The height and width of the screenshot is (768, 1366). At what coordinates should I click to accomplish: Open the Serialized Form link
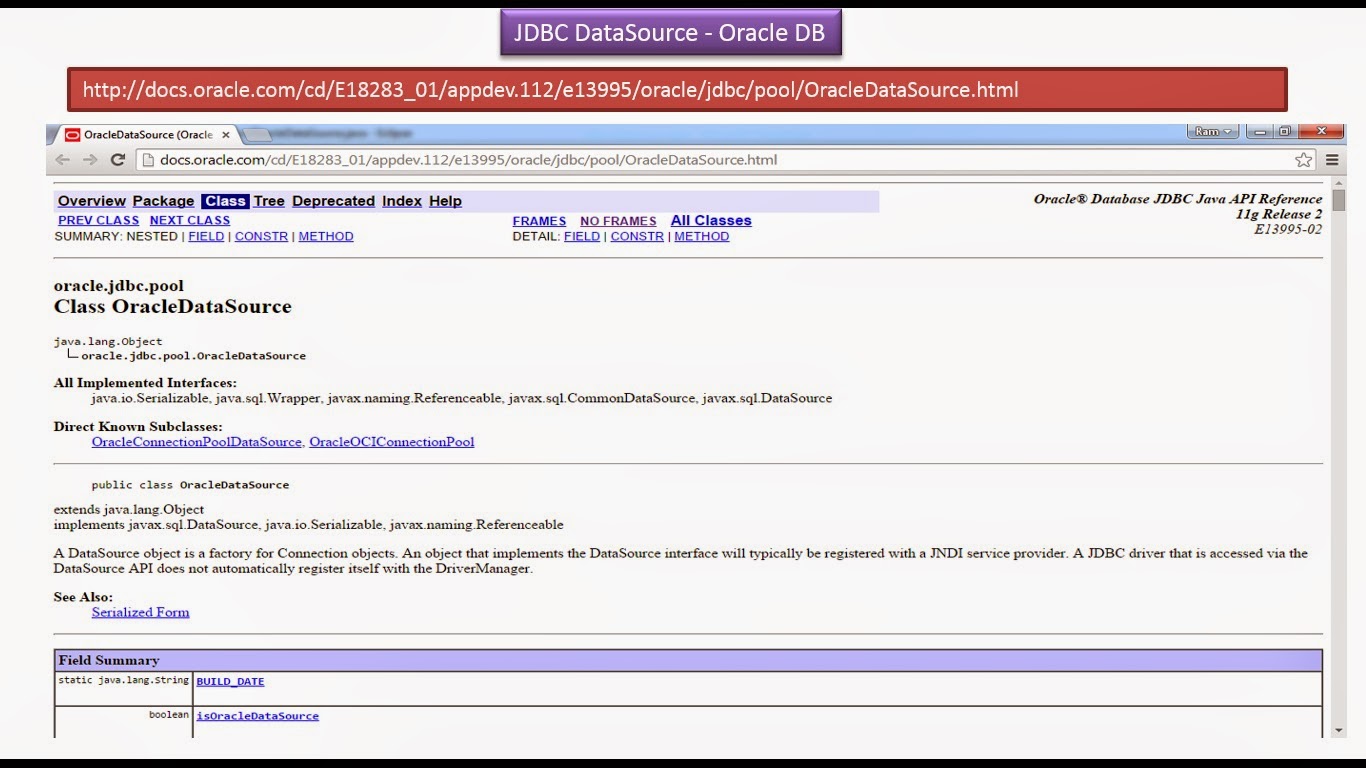click(x=140, y=612)
